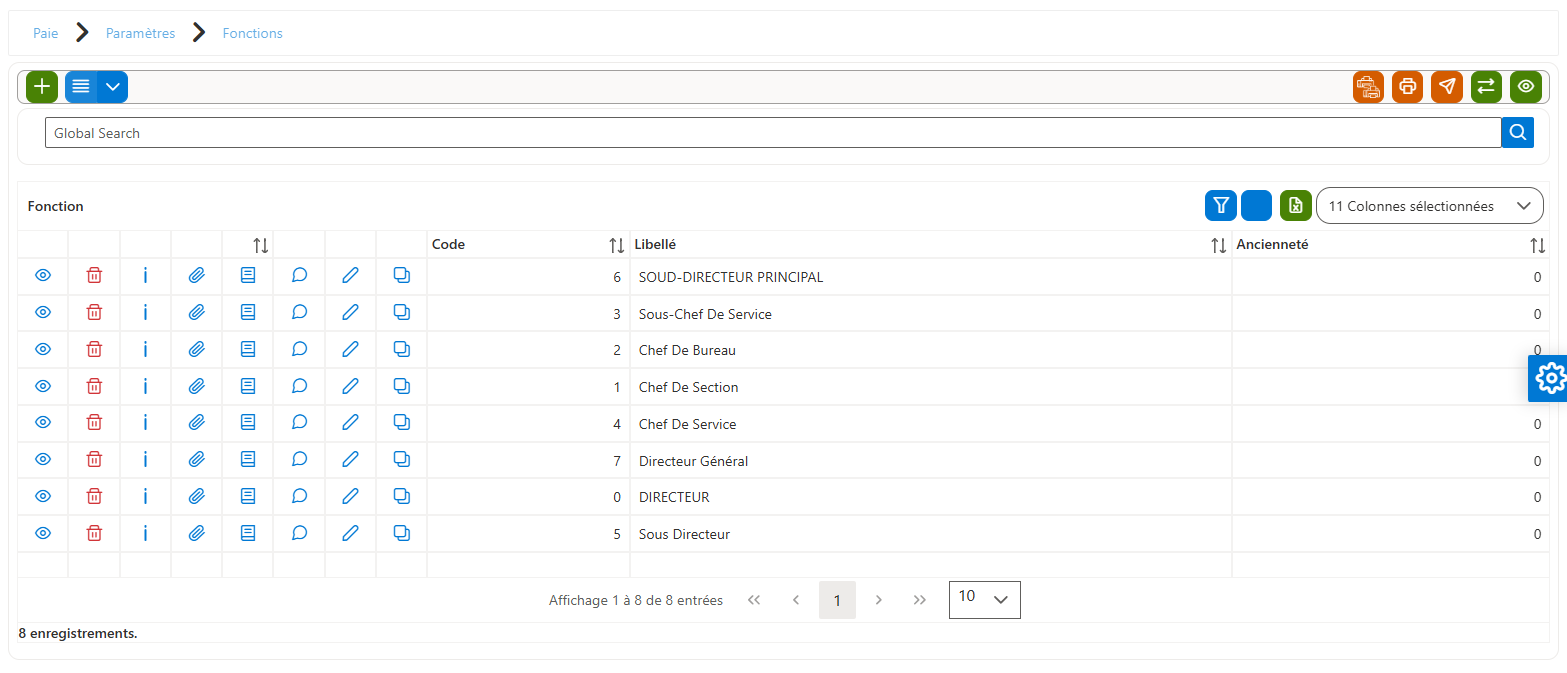Viewport: 1567px width, 673px height.
Task: View the Chef De Service row details
Action: click(43, 423)
